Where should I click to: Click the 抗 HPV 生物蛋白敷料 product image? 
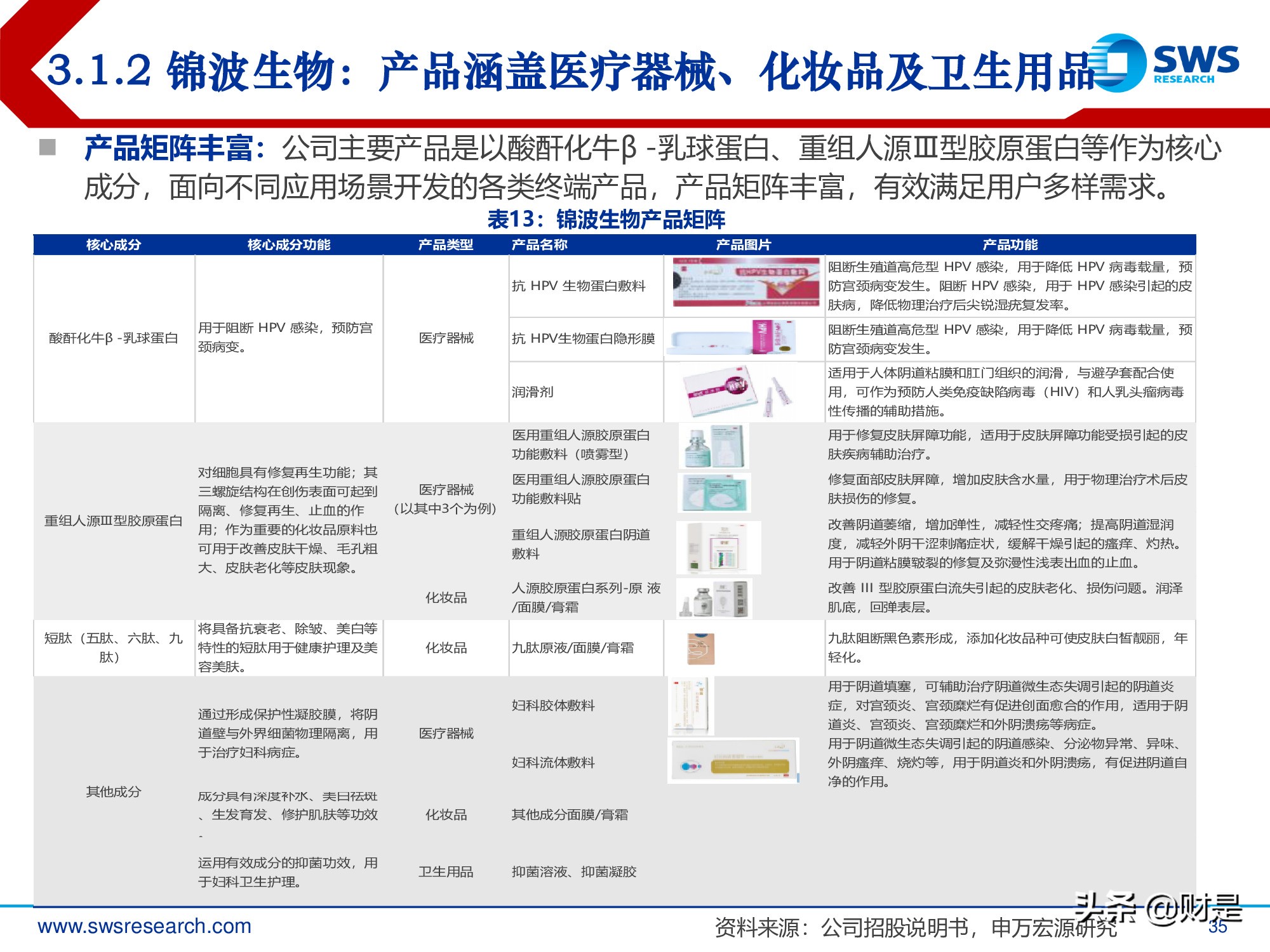click(x=747, y=283)
